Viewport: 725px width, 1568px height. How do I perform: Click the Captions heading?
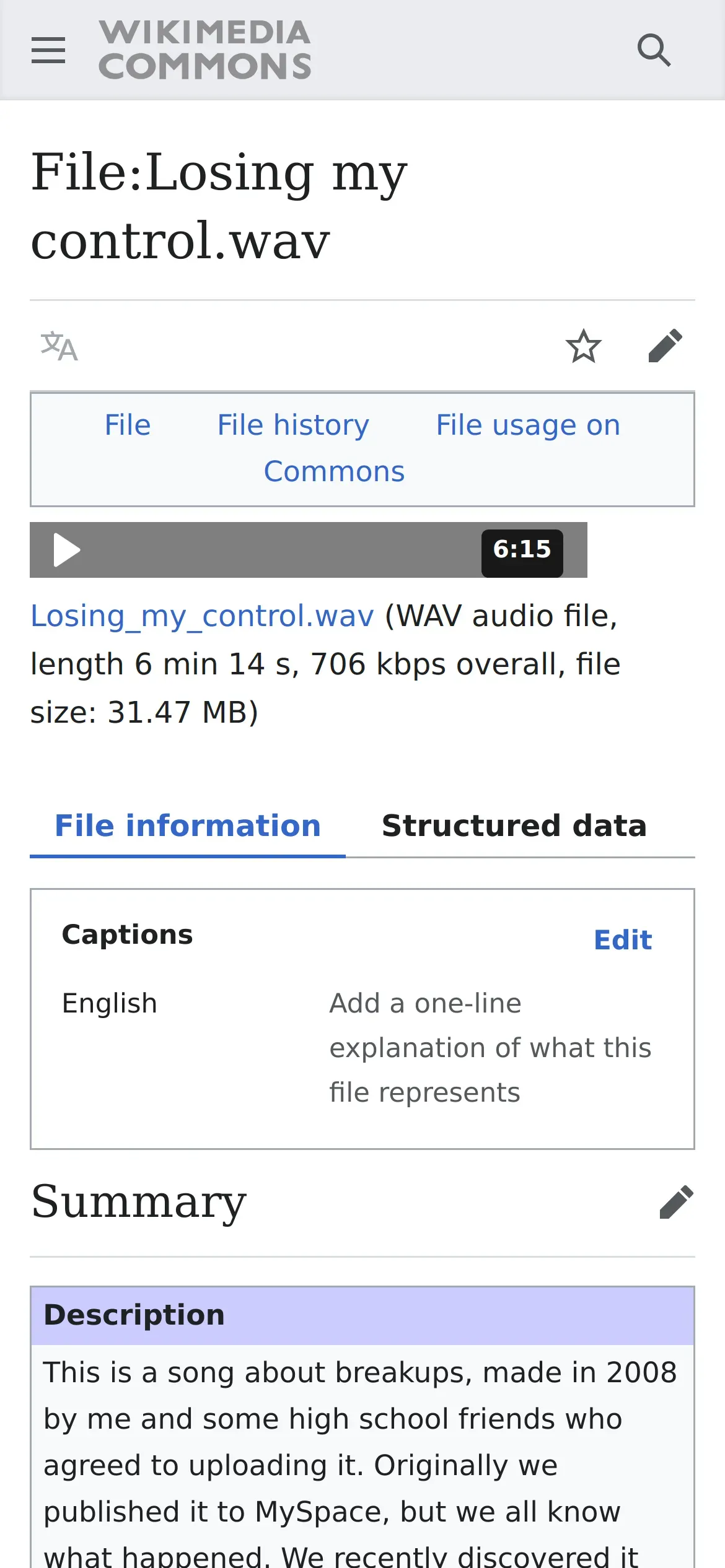(x=128, y=934)
